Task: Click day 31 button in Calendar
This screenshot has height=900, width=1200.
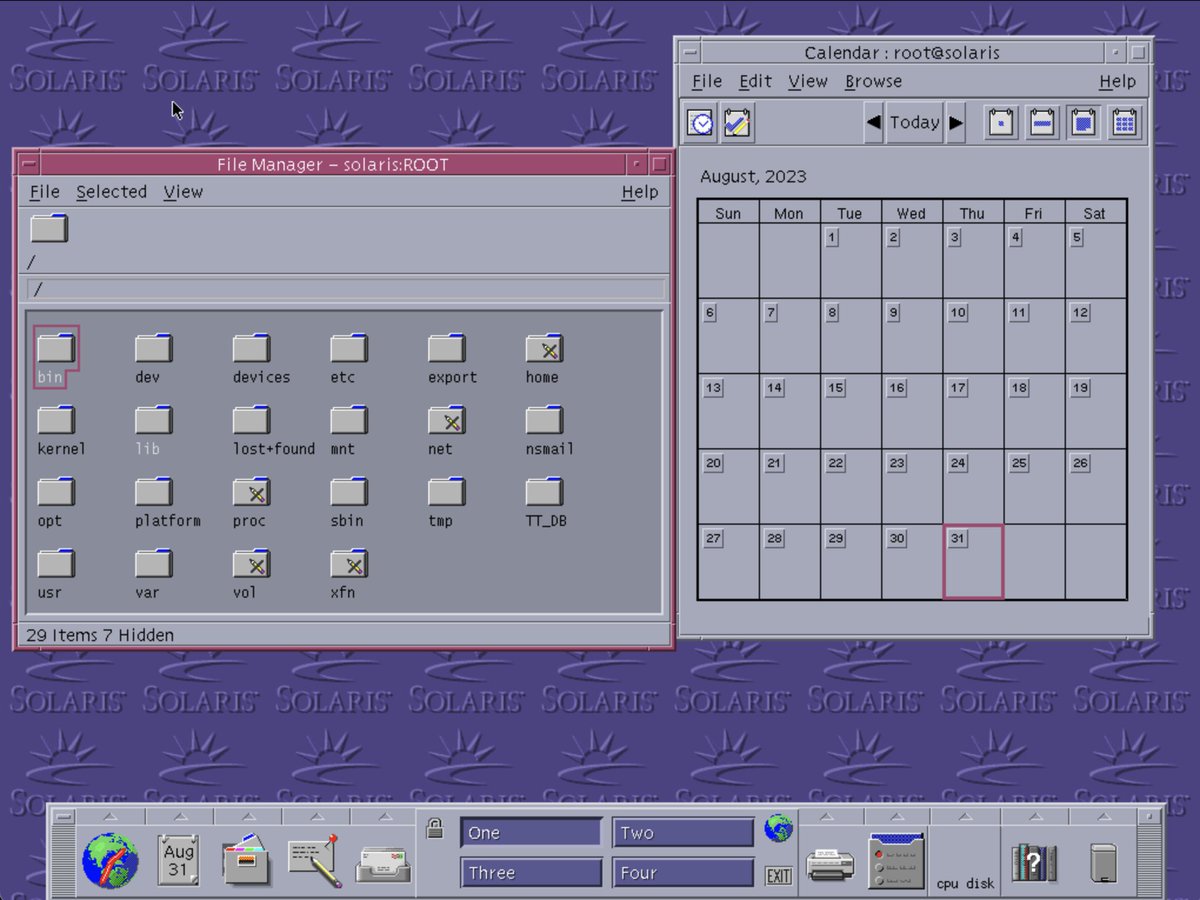Action: (x=958, y=538)
